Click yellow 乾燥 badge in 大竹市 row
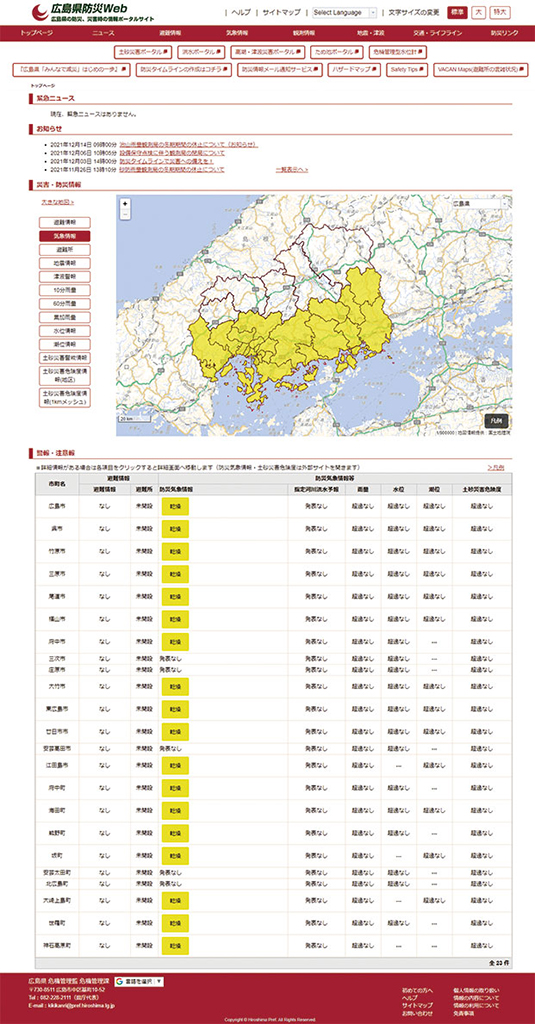 (174, 686)
